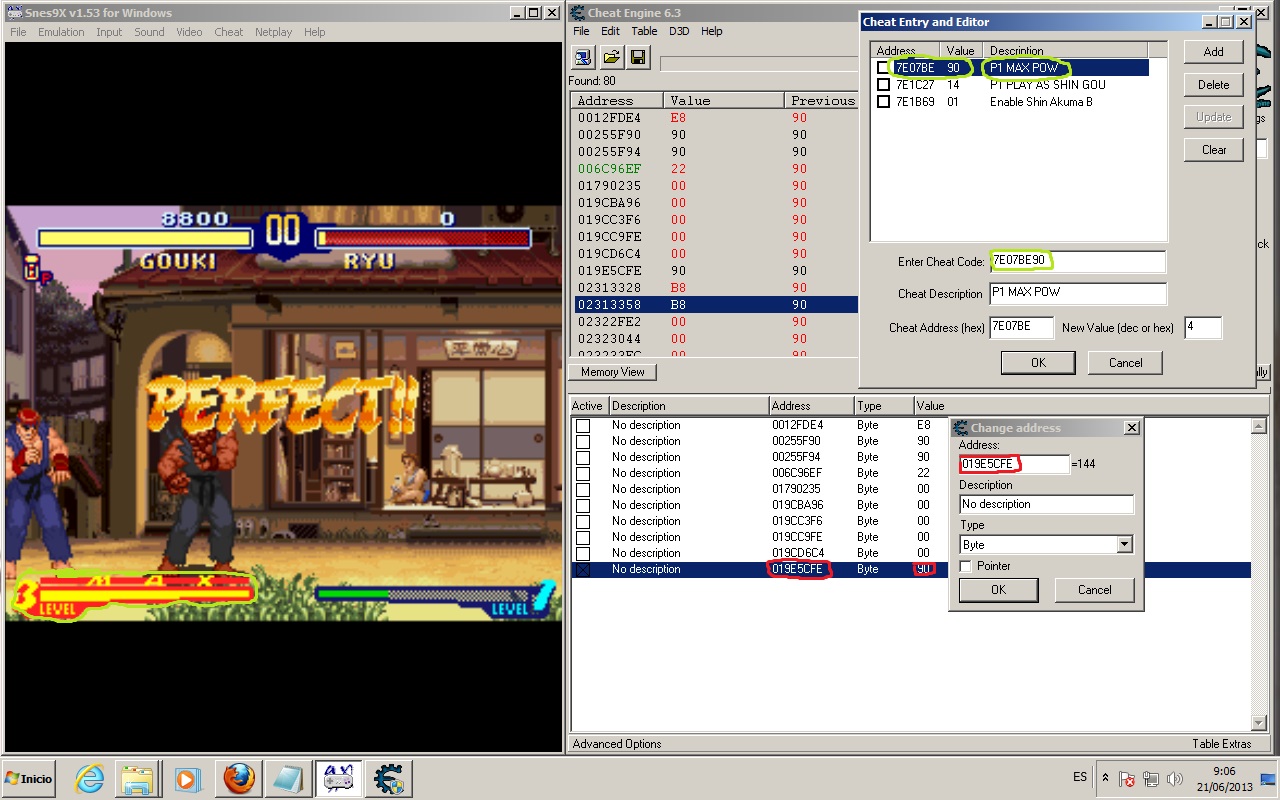Switch to Cheat Engine taskbar icon
Viewport: 1280px width, 800px height.
[388, 778]
